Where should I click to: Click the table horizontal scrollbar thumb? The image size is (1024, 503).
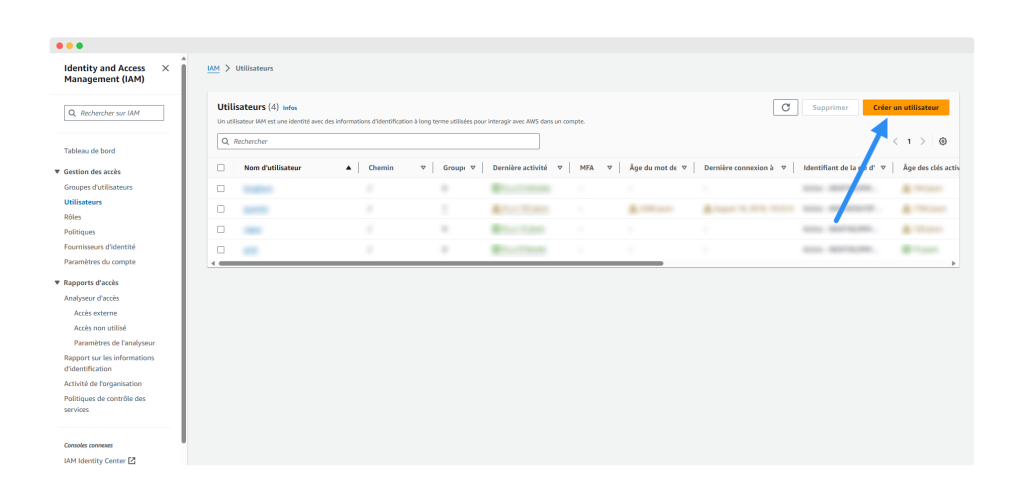pyautogui.click(x=440, y=263)
